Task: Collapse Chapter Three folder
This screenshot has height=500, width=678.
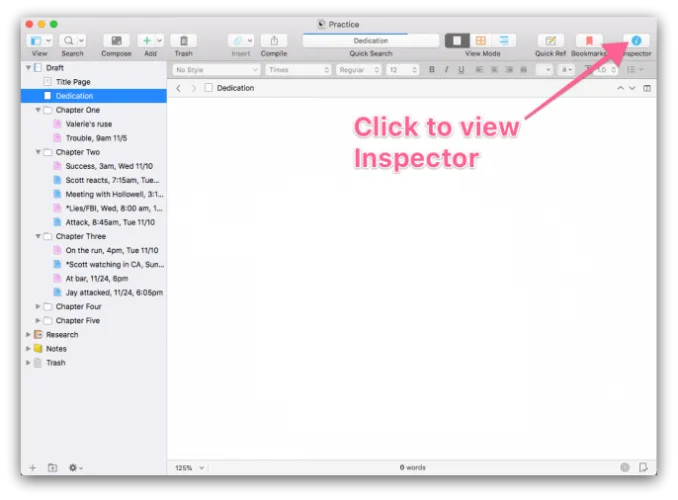Action: click(38, 236)
